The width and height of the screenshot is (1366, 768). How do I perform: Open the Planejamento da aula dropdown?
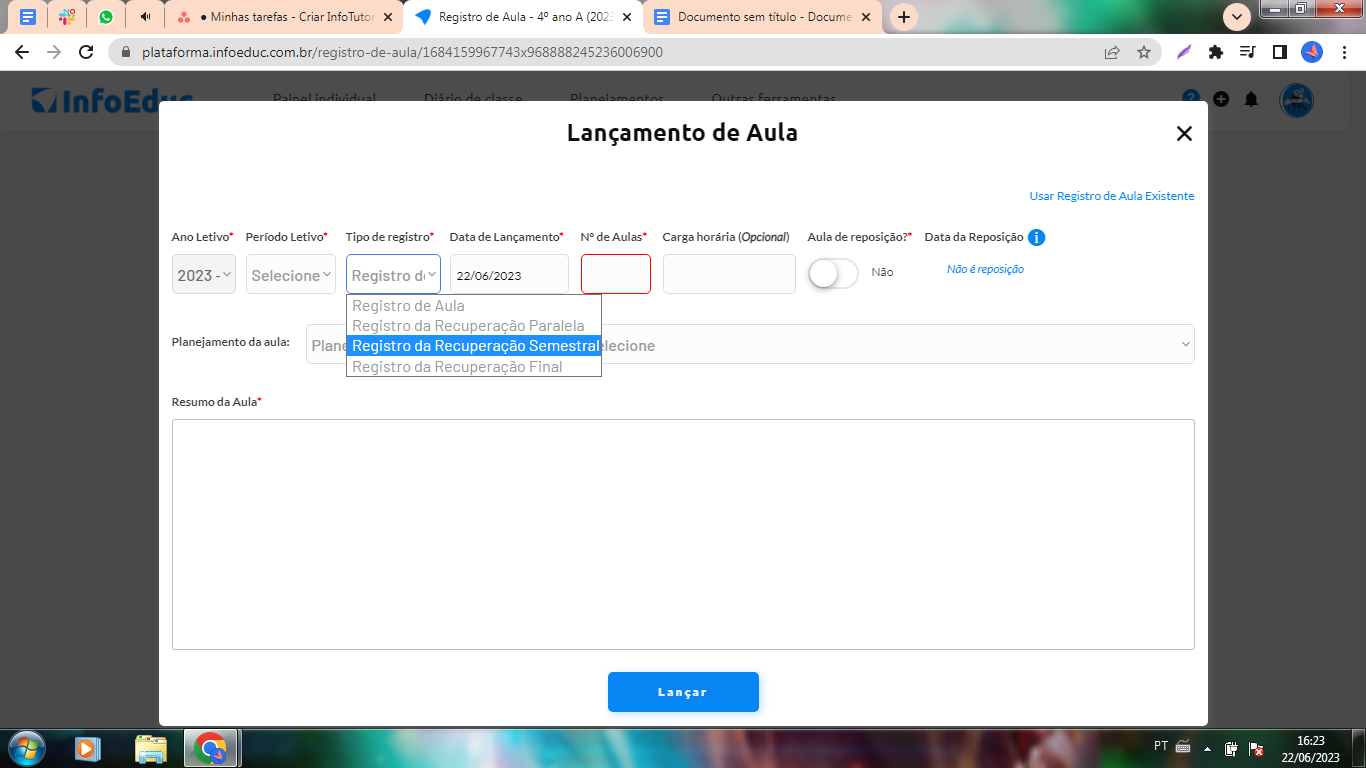tap(750, 344)
